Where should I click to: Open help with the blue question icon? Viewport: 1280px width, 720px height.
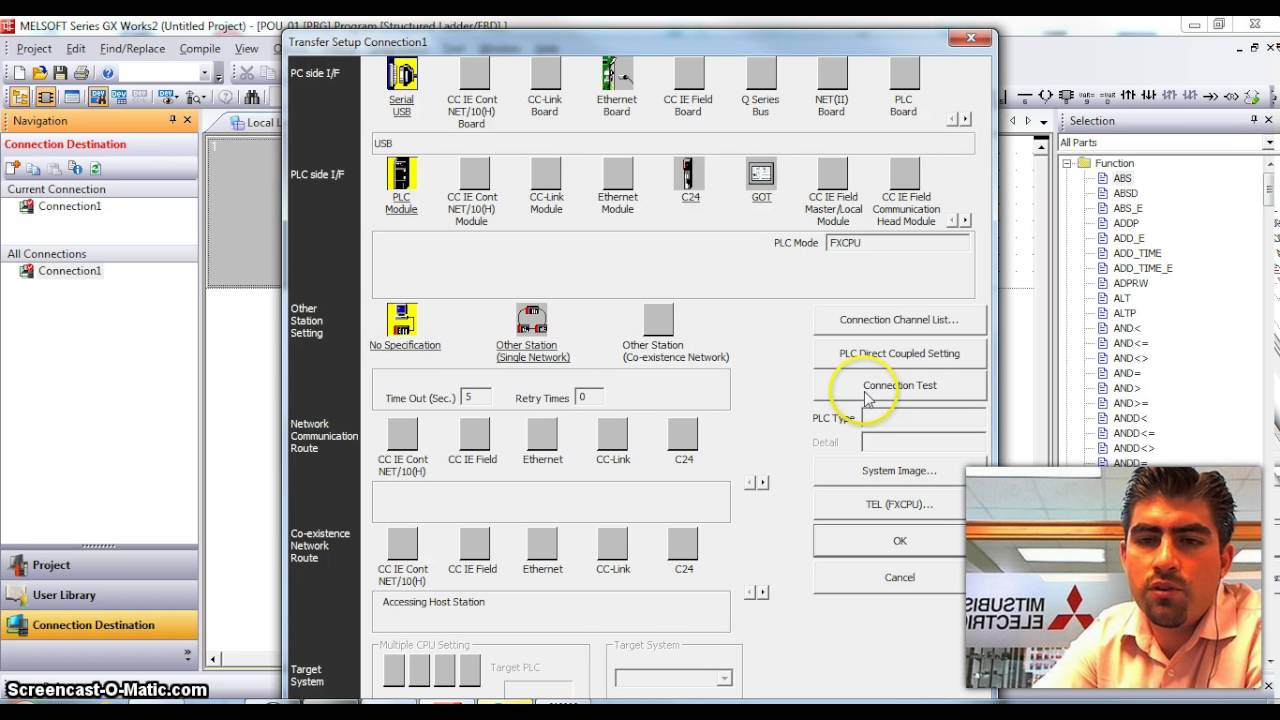[108, 73]
